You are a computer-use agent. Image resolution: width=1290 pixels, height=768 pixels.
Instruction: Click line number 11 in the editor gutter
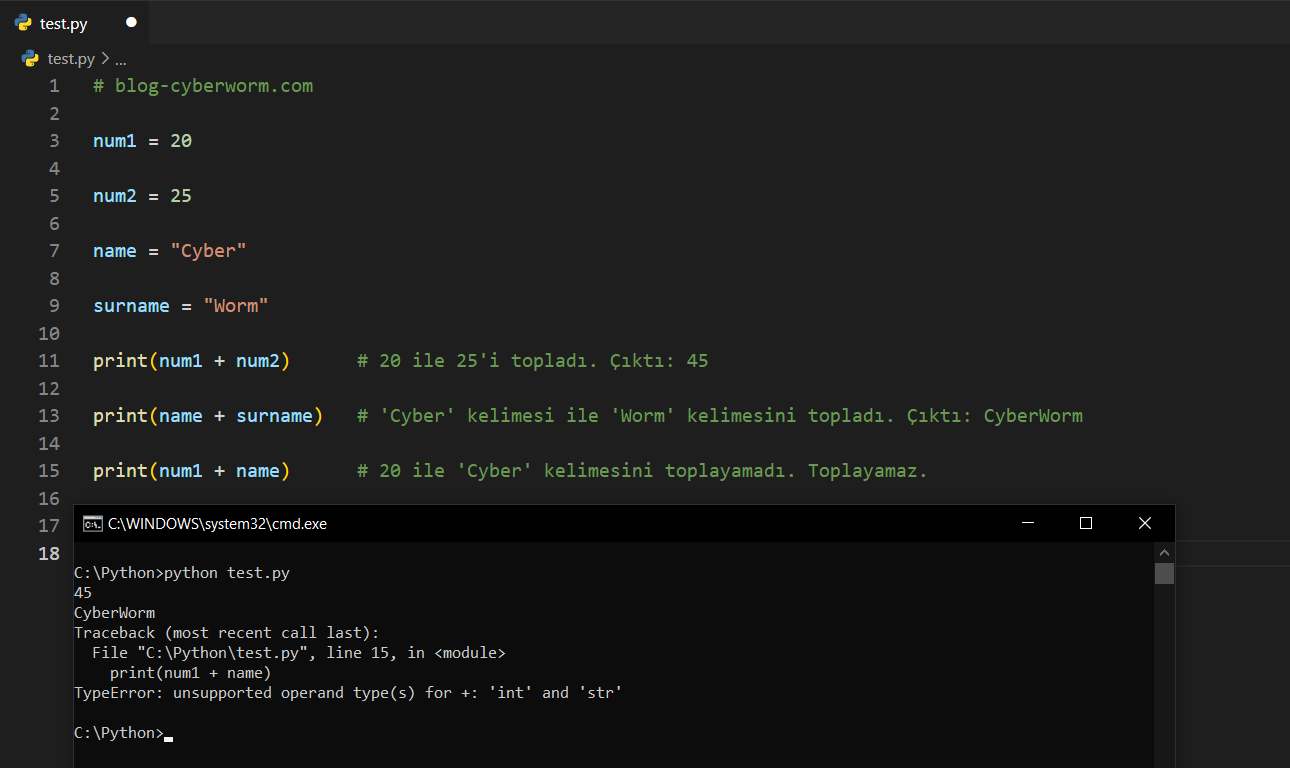(49, 360)
